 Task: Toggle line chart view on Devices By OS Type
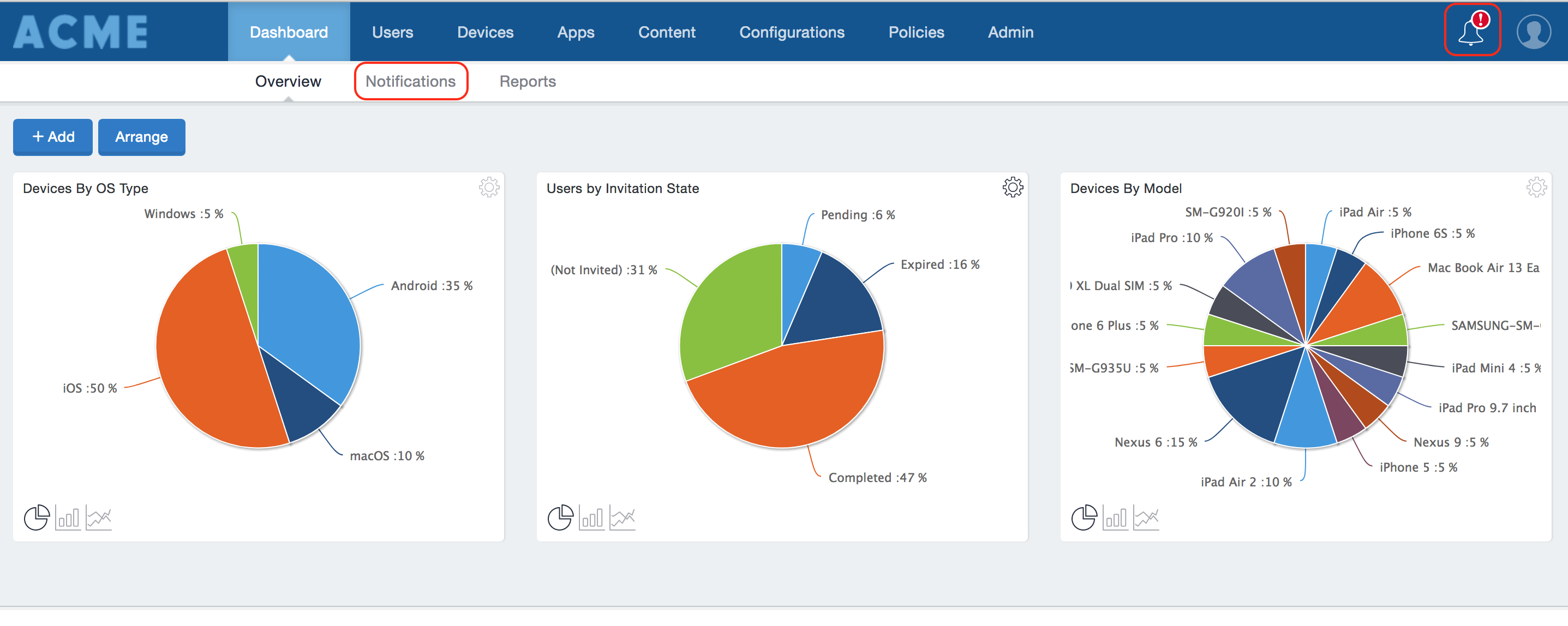click(x=99, y=519)
